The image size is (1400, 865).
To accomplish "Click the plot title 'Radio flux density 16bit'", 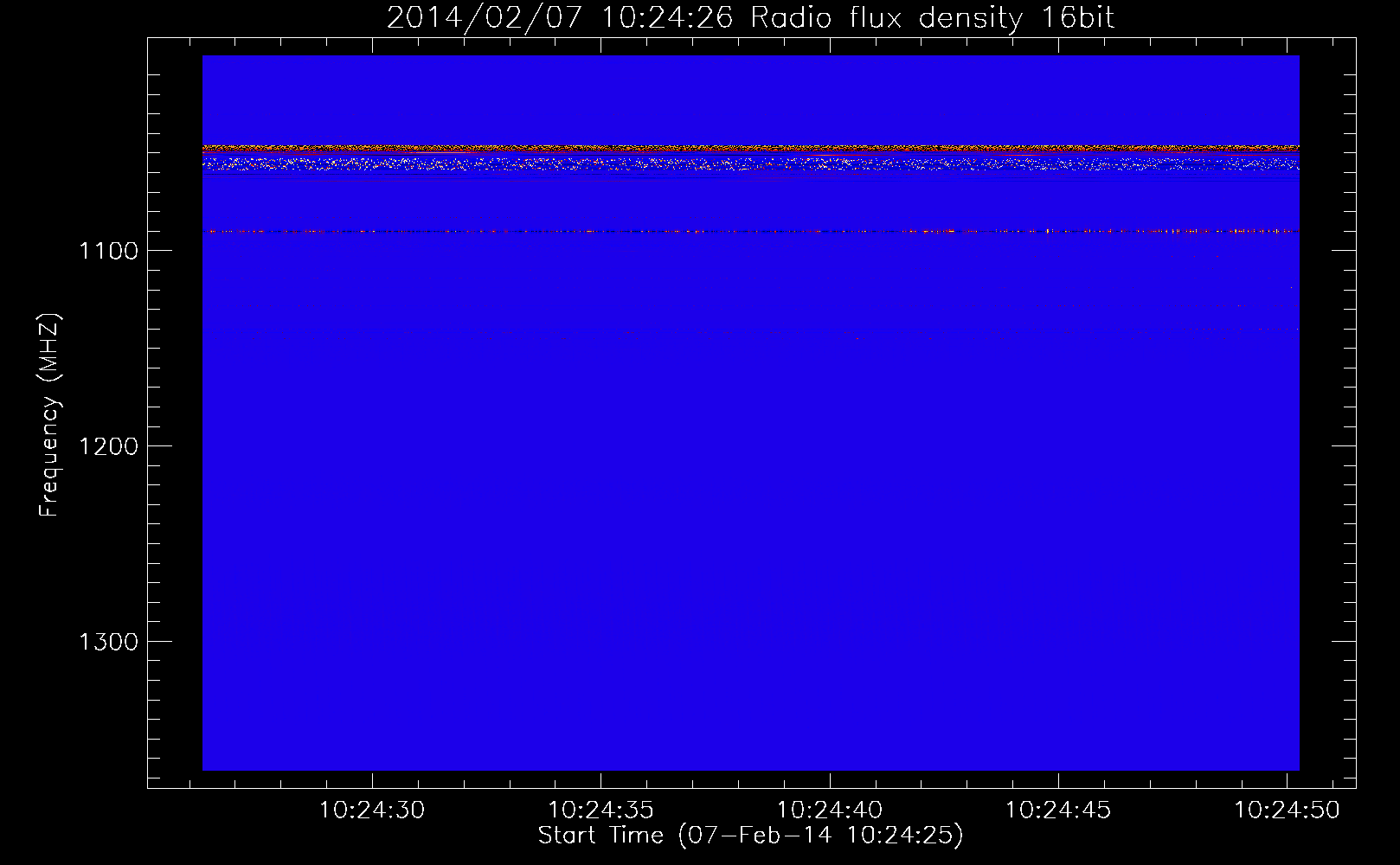I will pyautogui.click(x=932, y=18).
